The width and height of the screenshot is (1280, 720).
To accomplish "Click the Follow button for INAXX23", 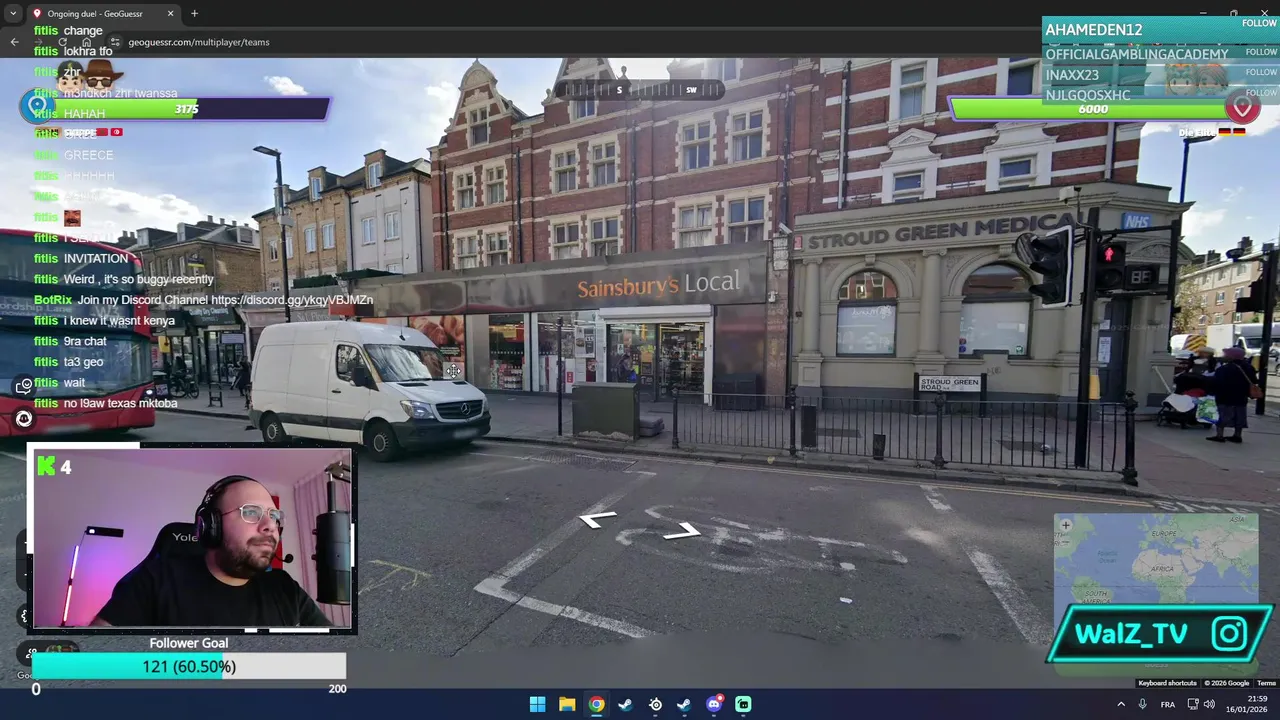I will coord(1261,72).
